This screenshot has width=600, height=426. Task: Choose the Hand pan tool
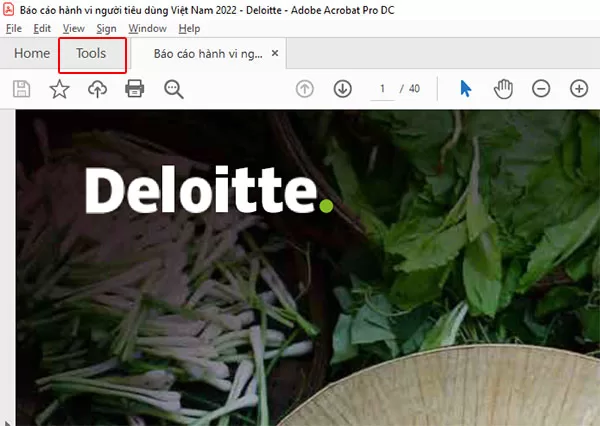503,89
